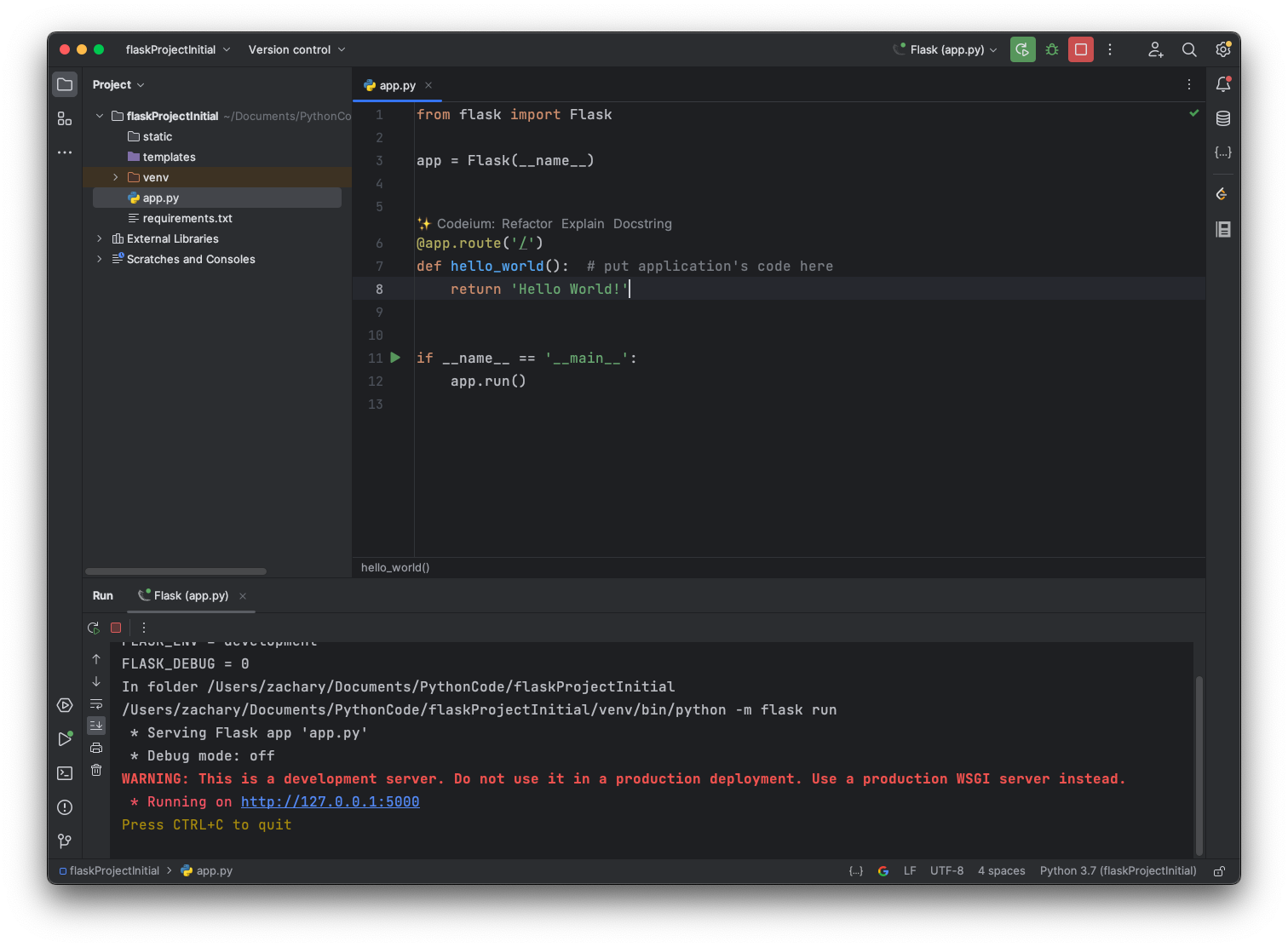
Task: Expand External Libraries node
Action: click(x=100, y=238)
